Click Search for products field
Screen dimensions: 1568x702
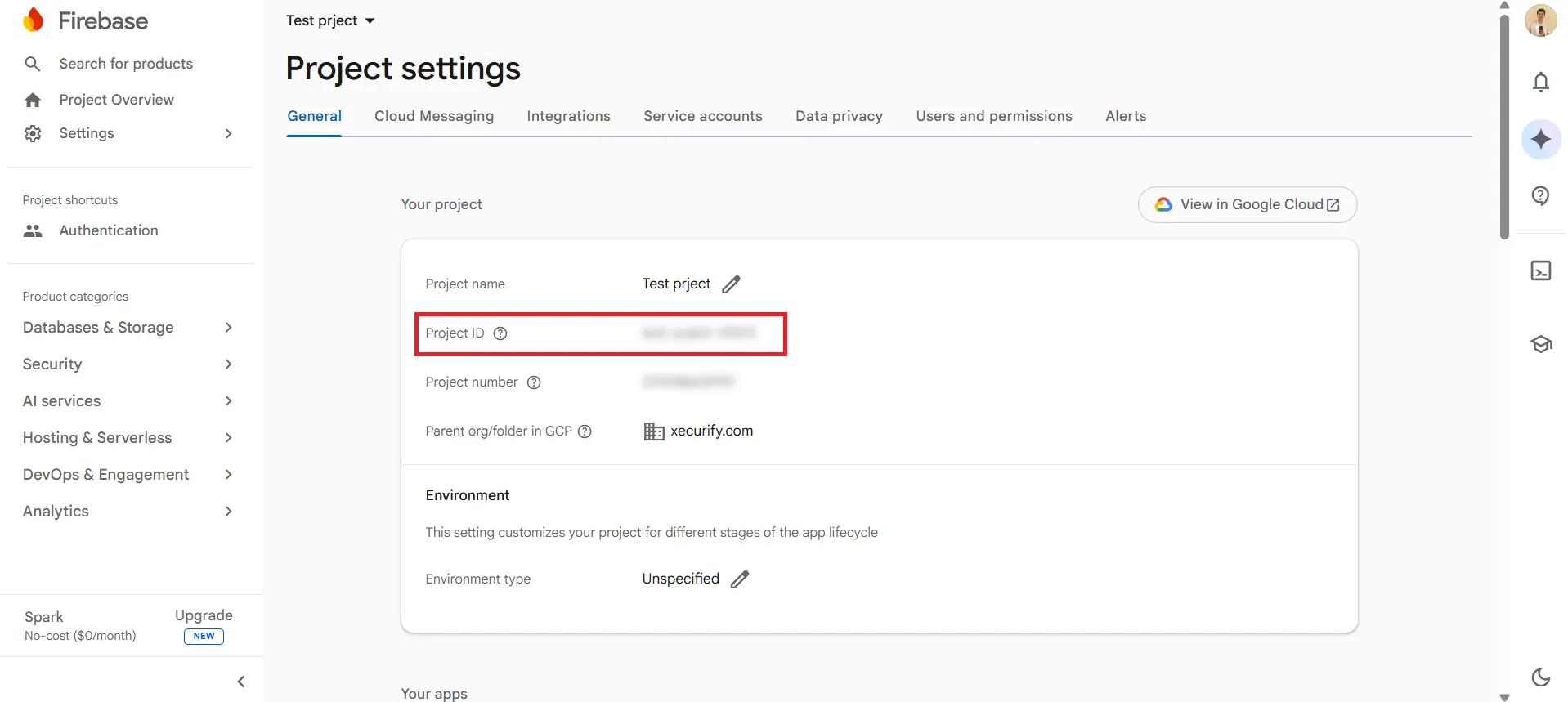pos(126,64)
